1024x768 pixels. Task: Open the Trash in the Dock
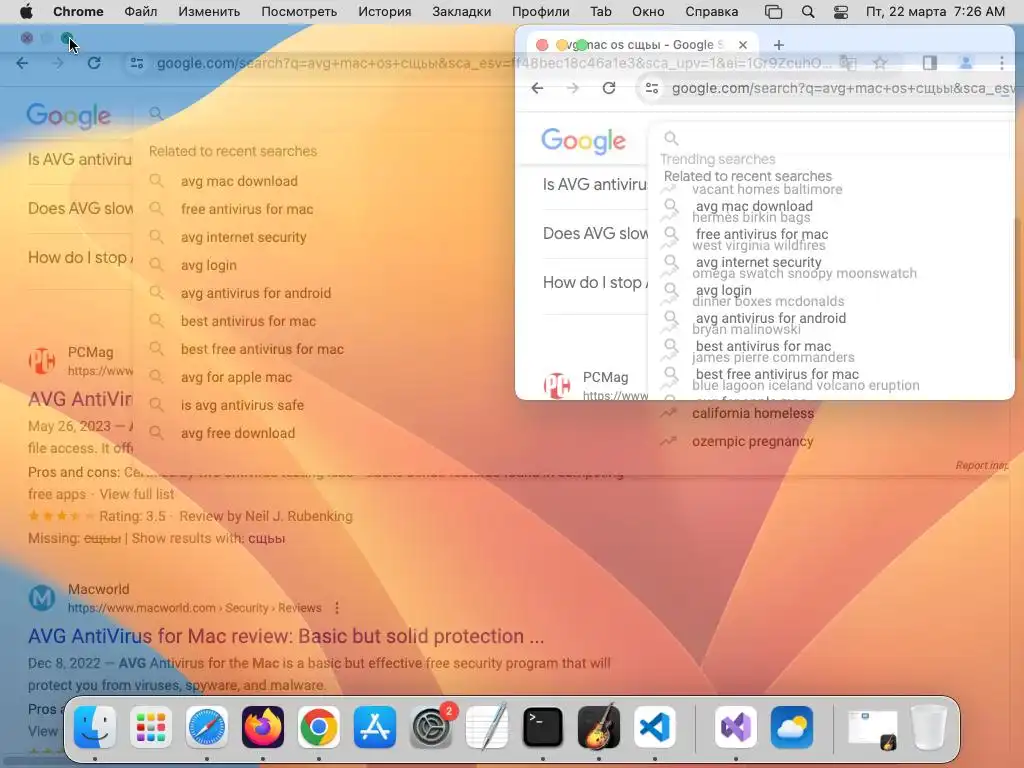tap(929, 727)
